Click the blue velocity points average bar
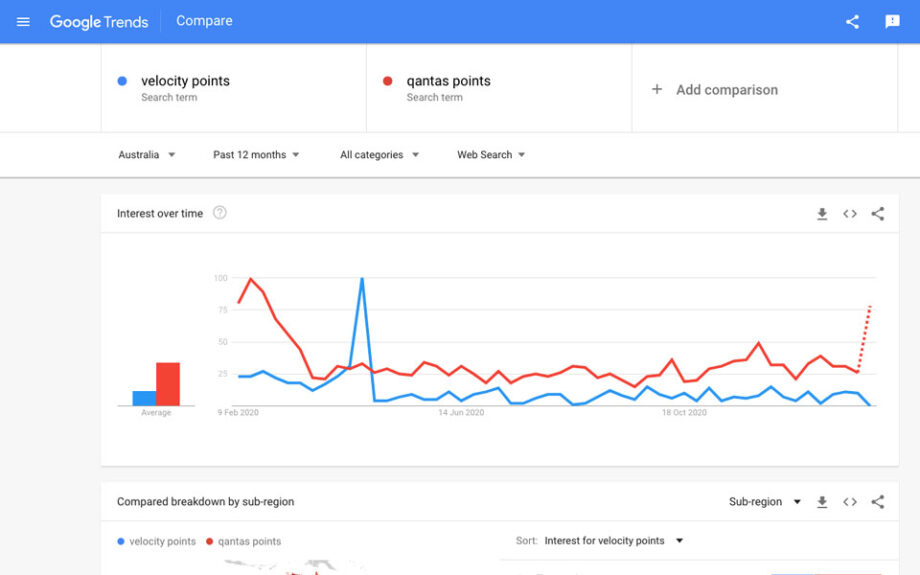Screen dimensions: 920x575 [144, 398]
